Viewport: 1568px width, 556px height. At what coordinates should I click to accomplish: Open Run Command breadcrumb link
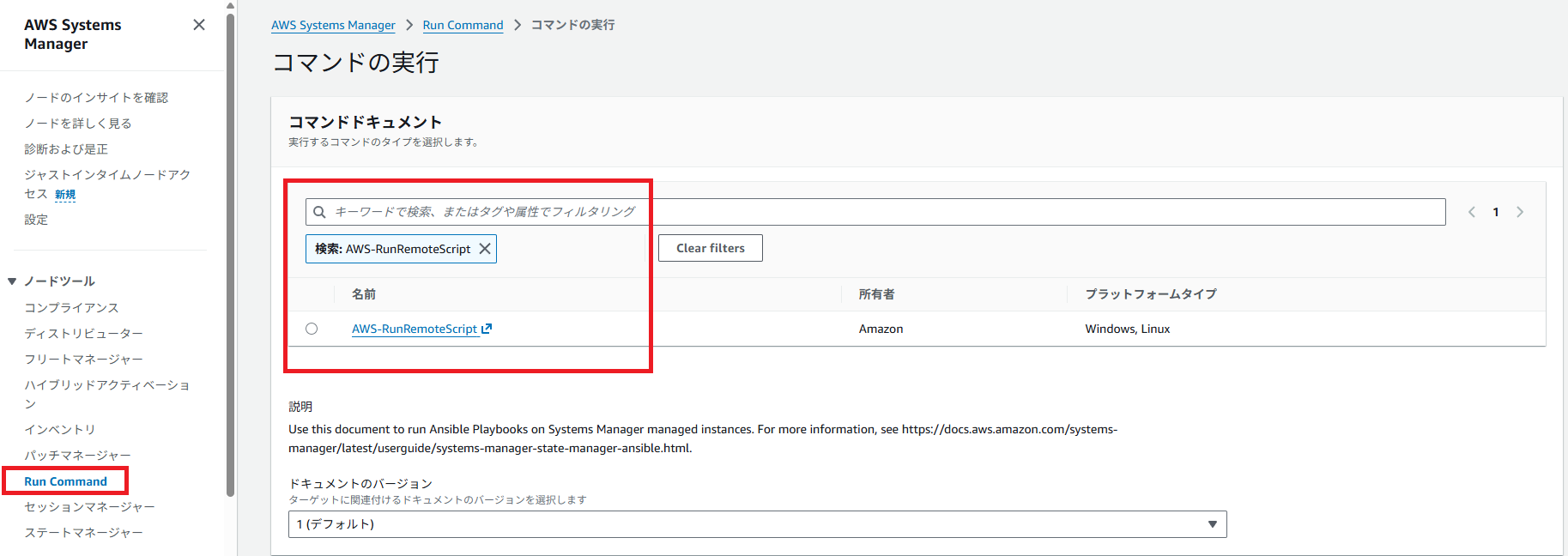pyautogui.click(x=463, y=25)
